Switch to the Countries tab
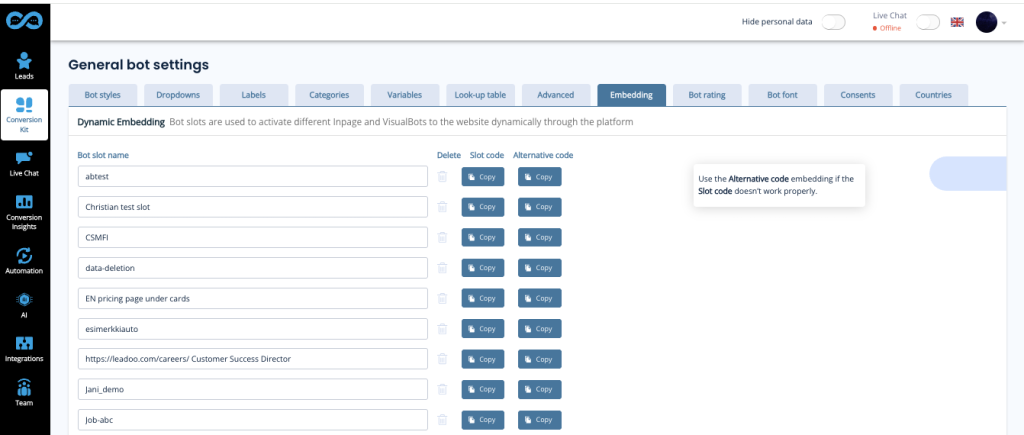 933,95
